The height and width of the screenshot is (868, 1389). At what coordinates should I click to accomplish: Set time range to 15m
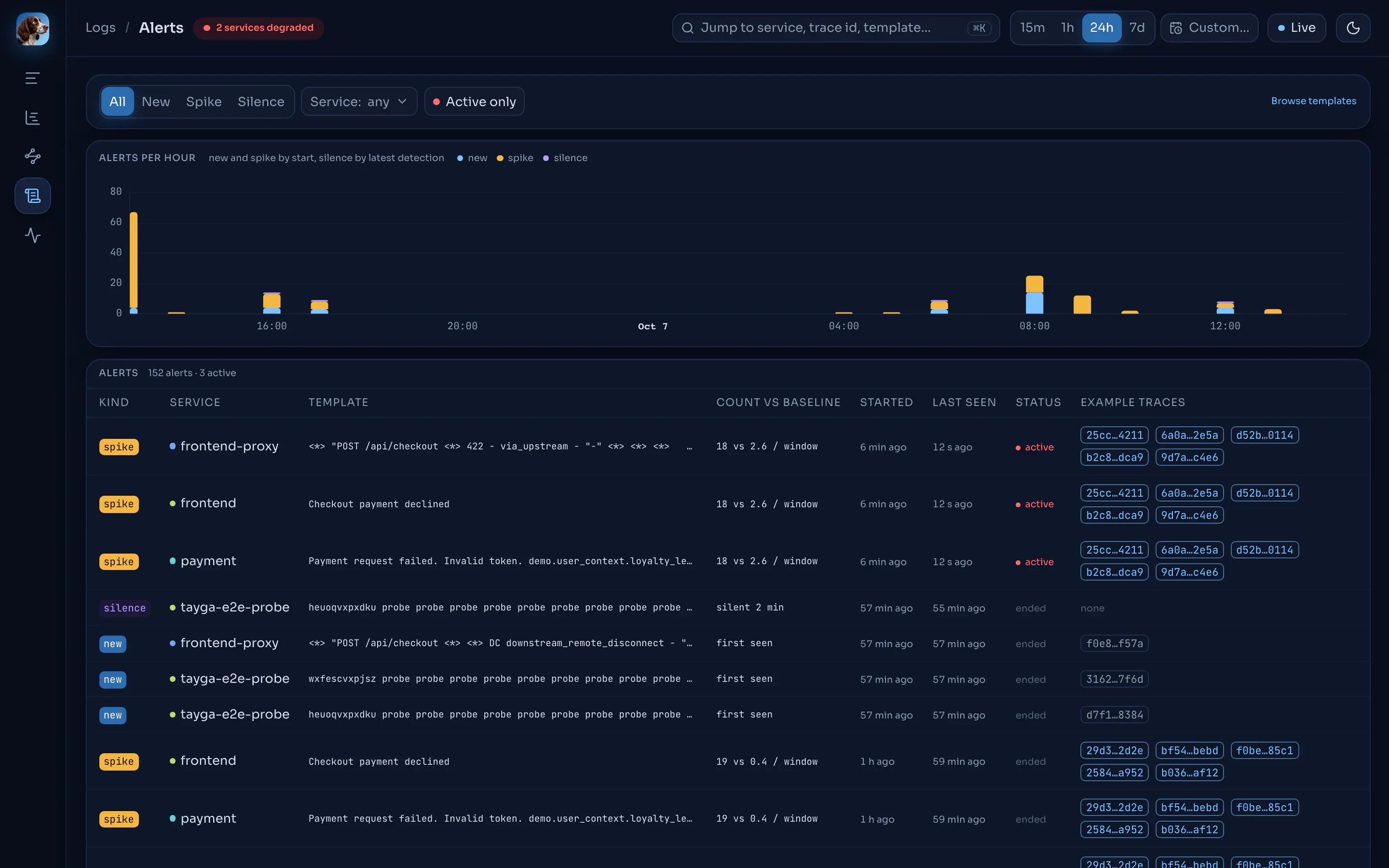1032,28
